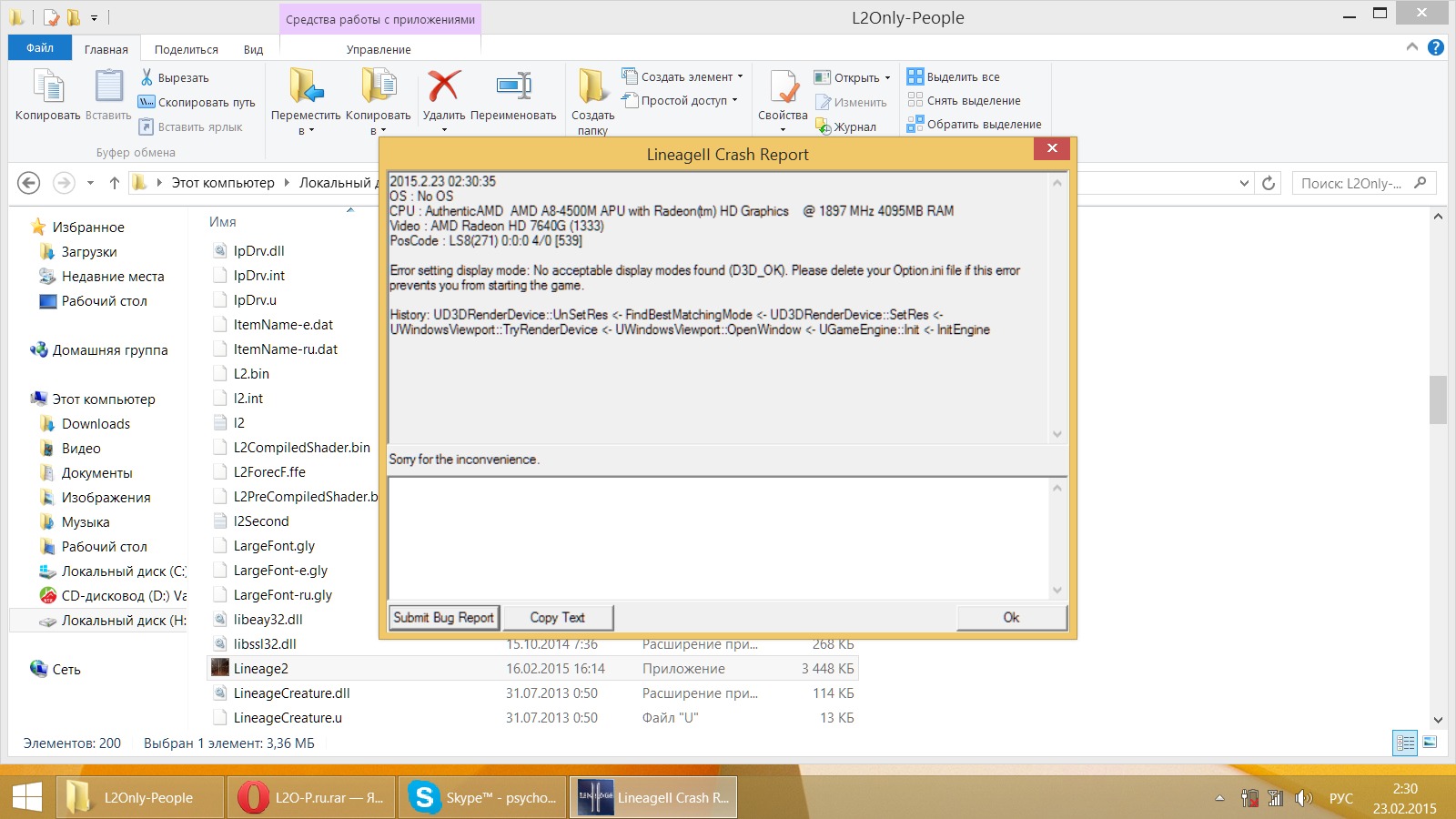Open the File (Файл) tab
The image size is (1456, 819).
pos(40,48)
